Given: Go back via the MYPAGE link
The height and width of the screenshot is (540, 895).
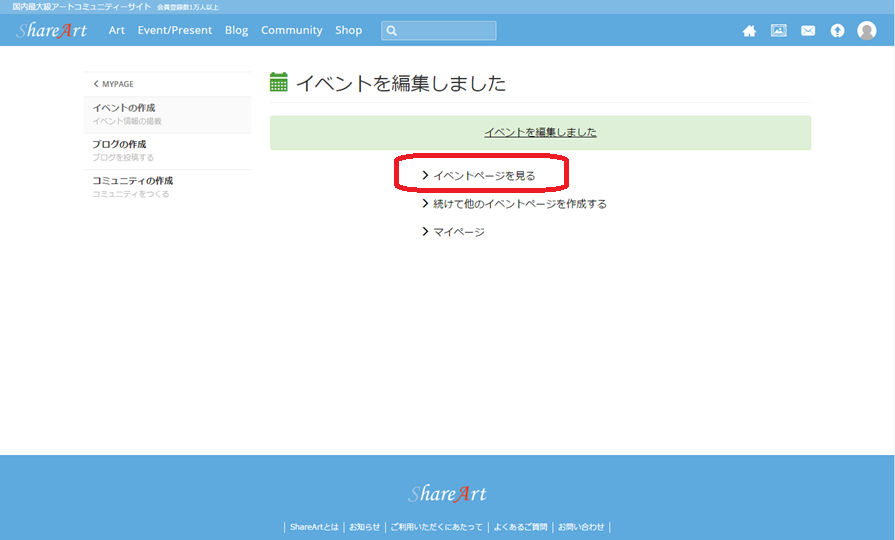Looking at the screenshot, I should 114,84.
